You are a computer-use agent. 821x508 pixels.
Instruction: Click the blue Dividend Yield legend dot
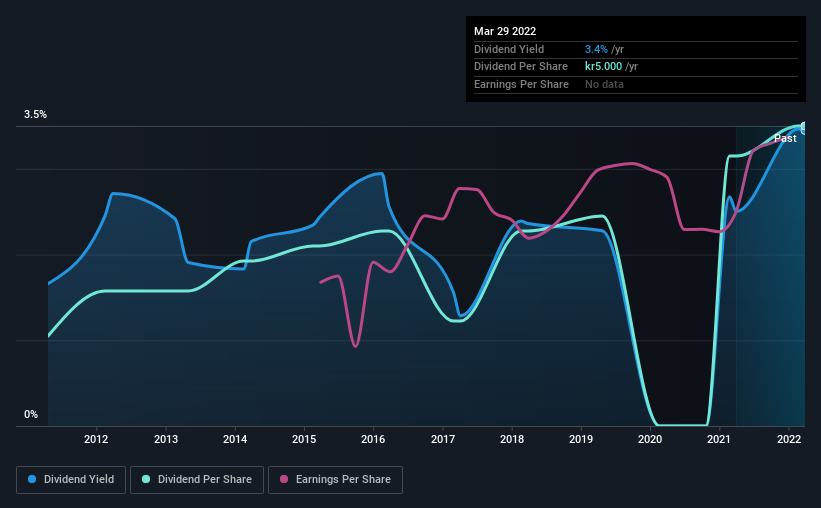32,479
